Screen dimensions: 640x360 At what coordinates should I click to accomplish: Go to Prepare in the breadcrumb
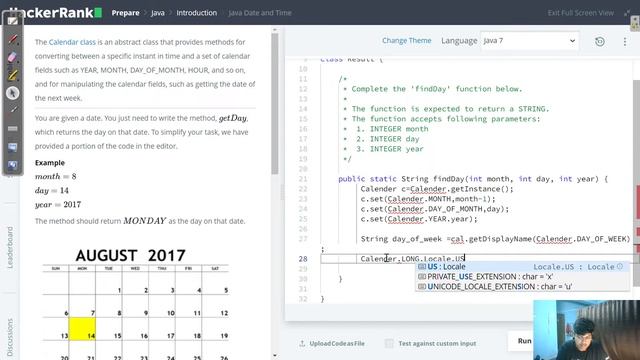(125, 13)
